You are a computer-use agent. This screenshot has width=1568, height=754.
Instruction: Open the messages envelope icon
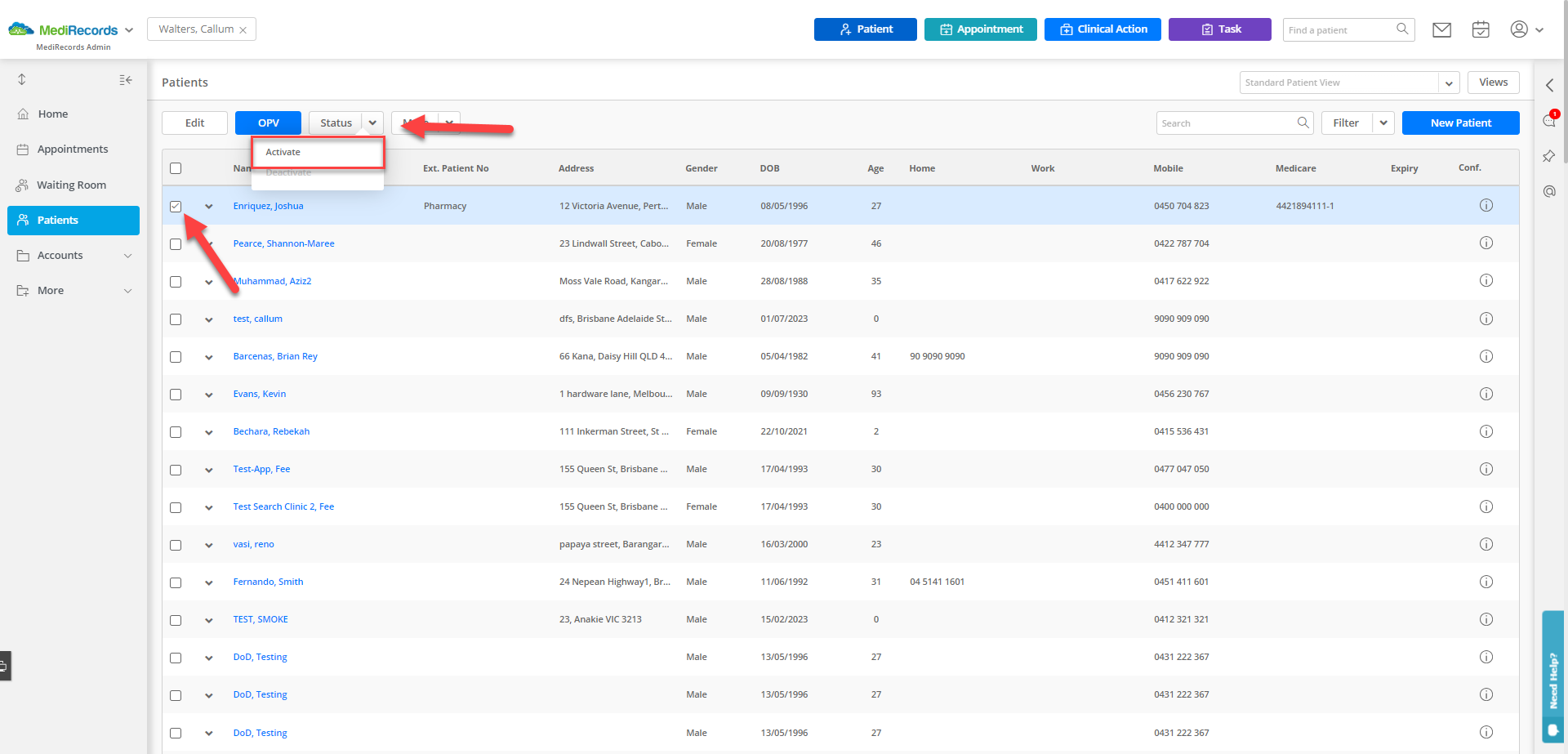tap(1442, 30)
